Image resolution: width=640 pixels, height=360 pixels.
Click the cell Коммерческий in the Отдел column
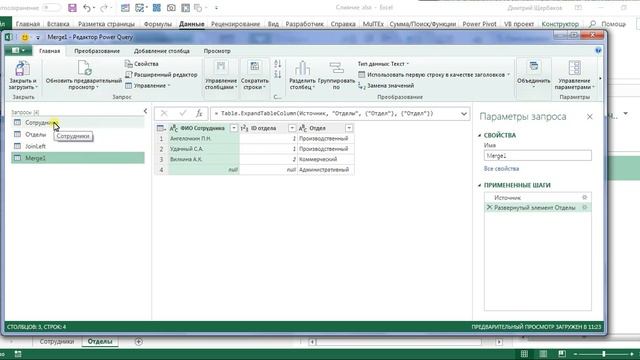tap(326, 159)
